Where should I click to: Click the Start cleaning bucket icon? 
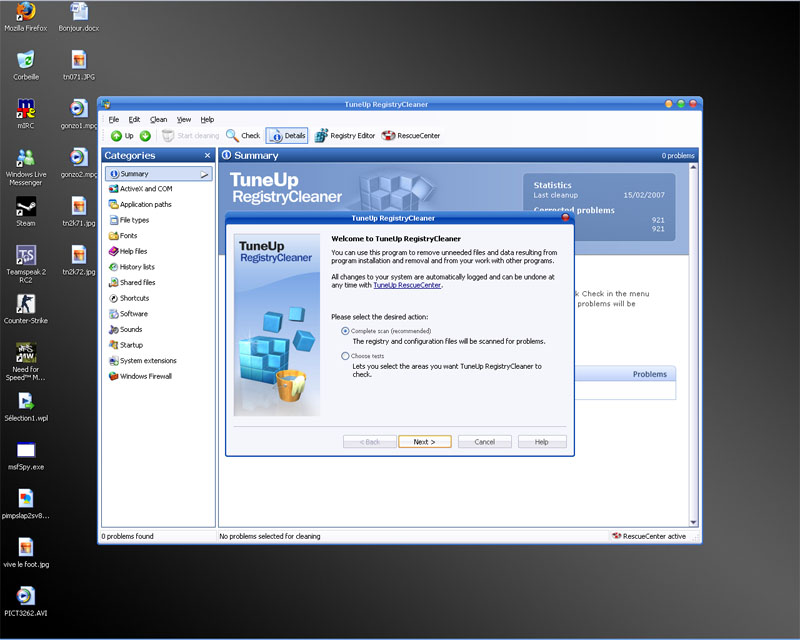coord(168,136)
